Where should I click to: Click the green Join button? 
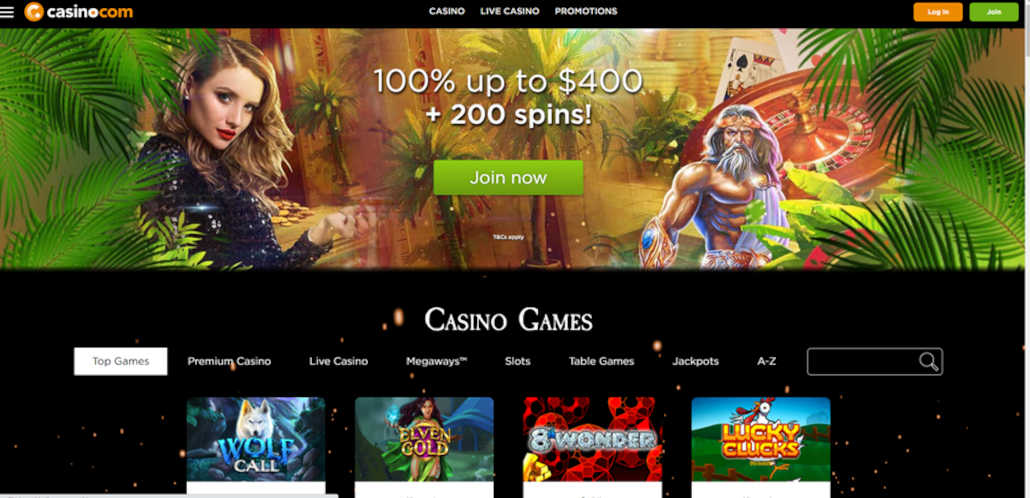click(x=994, y=12)
